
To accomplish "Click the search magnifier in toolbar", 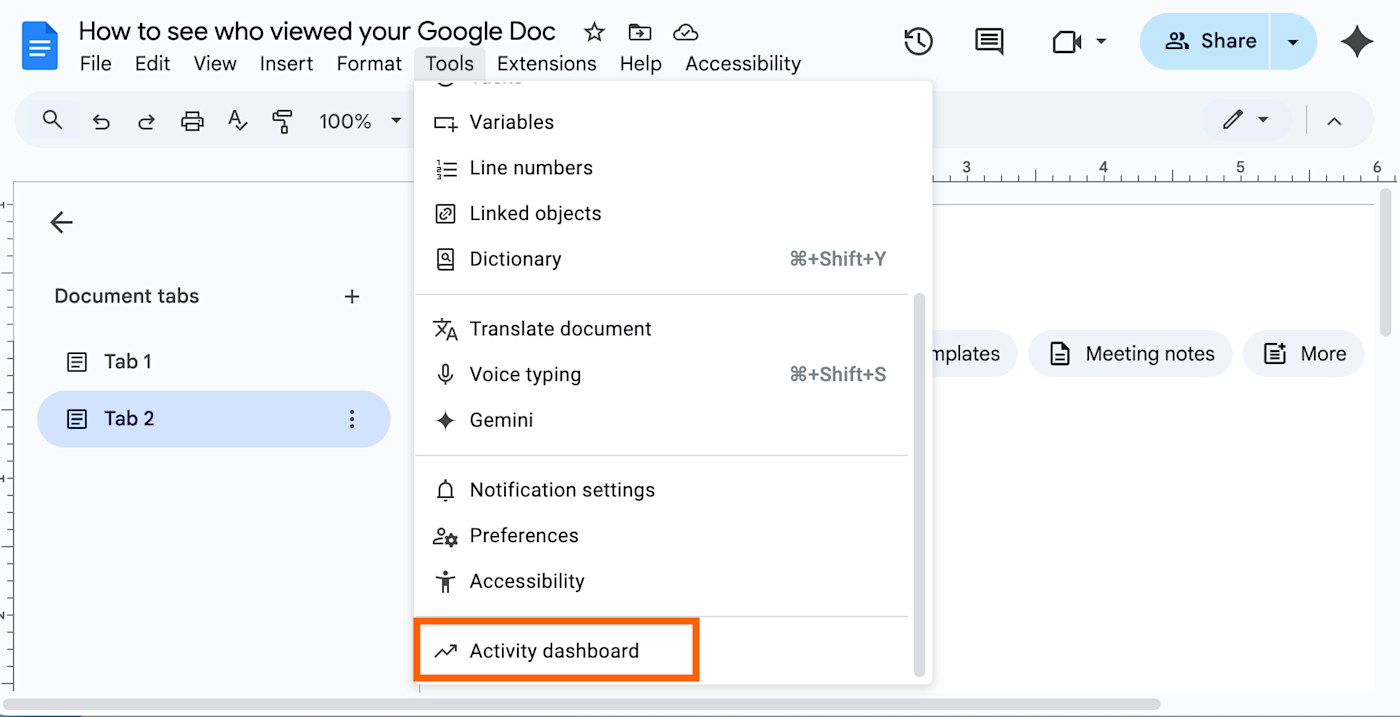I will point(53,121).
